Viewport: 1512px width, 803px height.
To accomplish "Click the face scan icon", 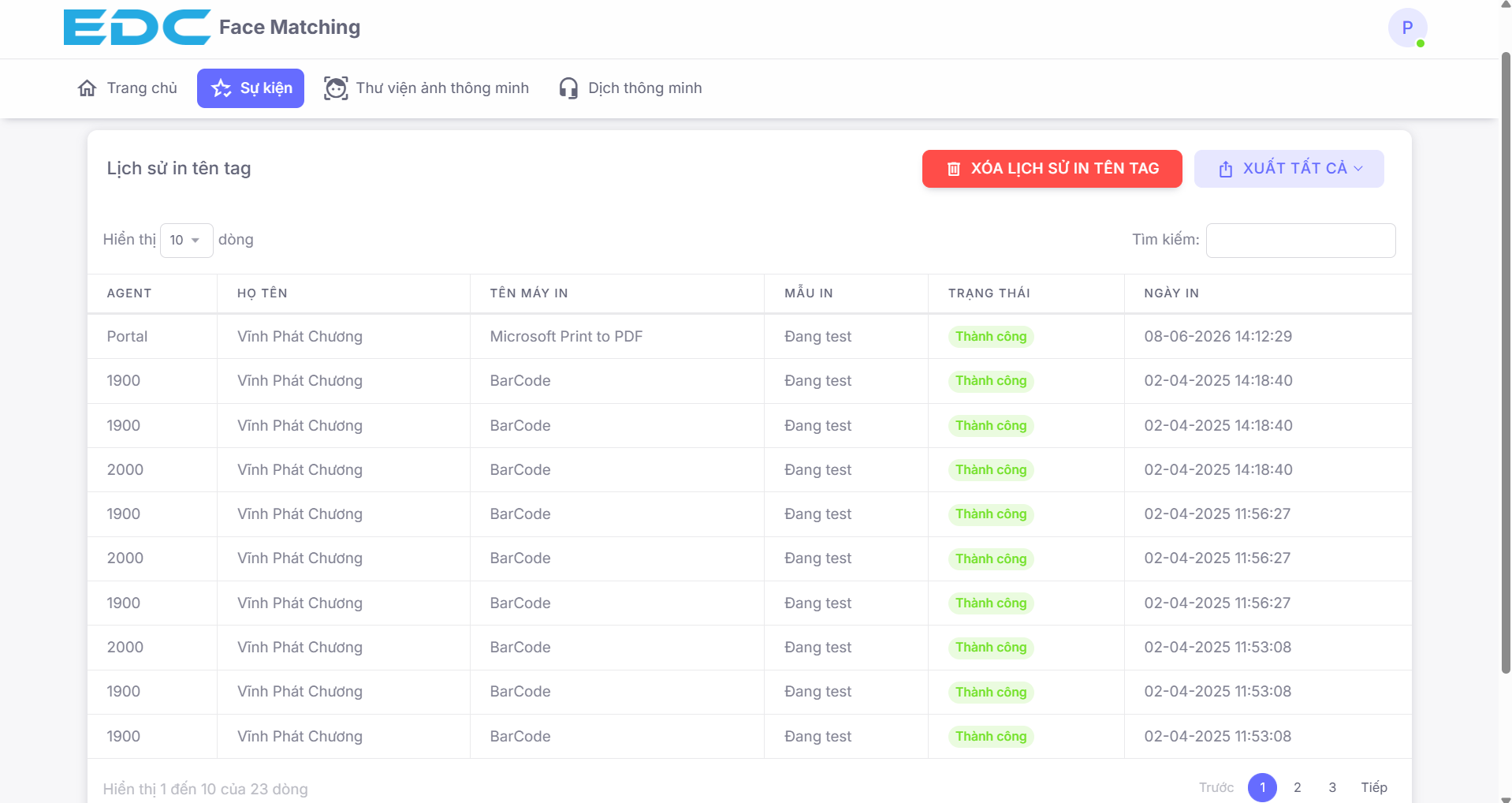I will click(x=336, y=88).
